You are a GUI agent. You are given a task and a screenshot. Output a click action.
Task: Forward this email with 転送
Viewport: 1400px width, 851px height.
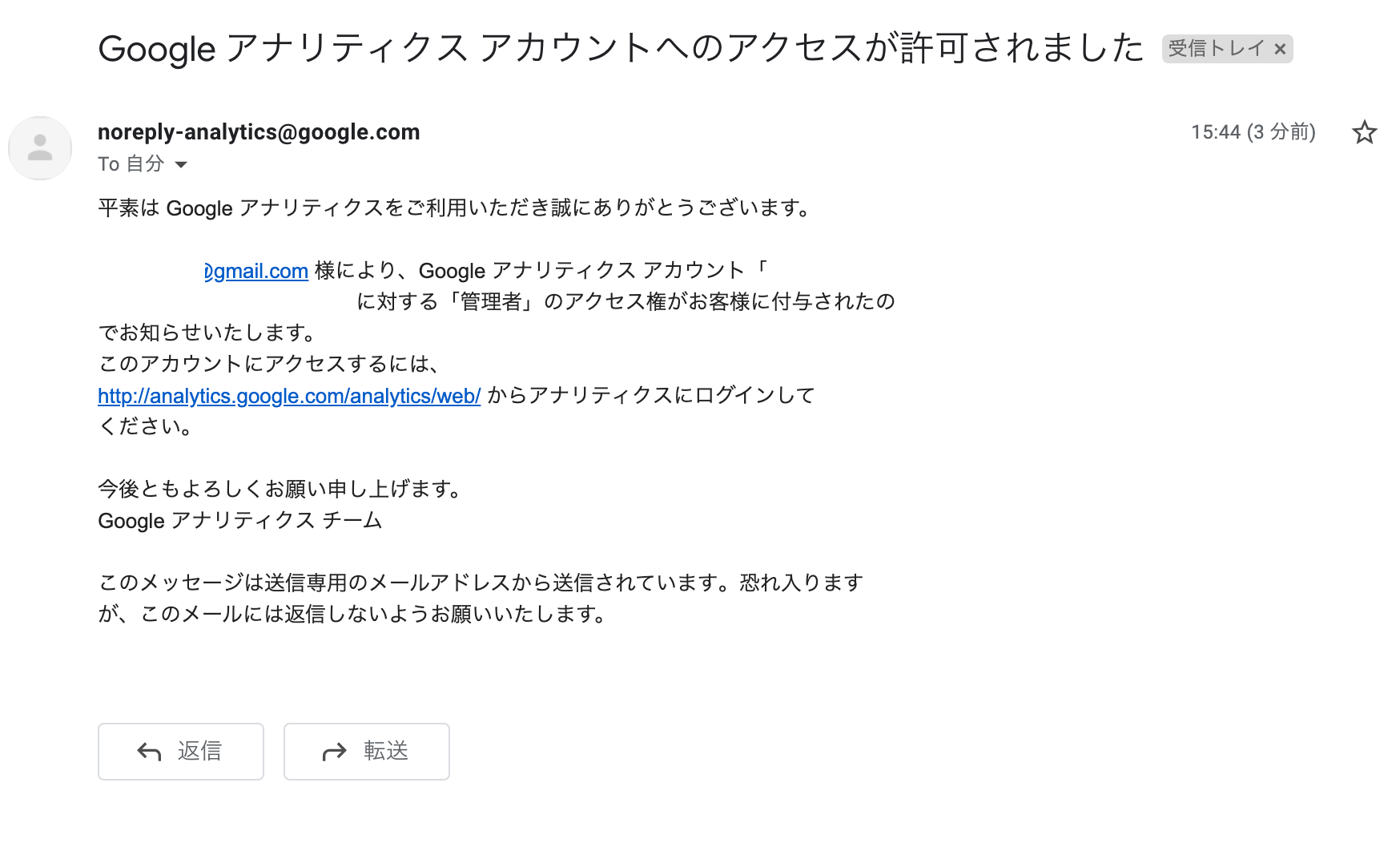pos(367,752)
